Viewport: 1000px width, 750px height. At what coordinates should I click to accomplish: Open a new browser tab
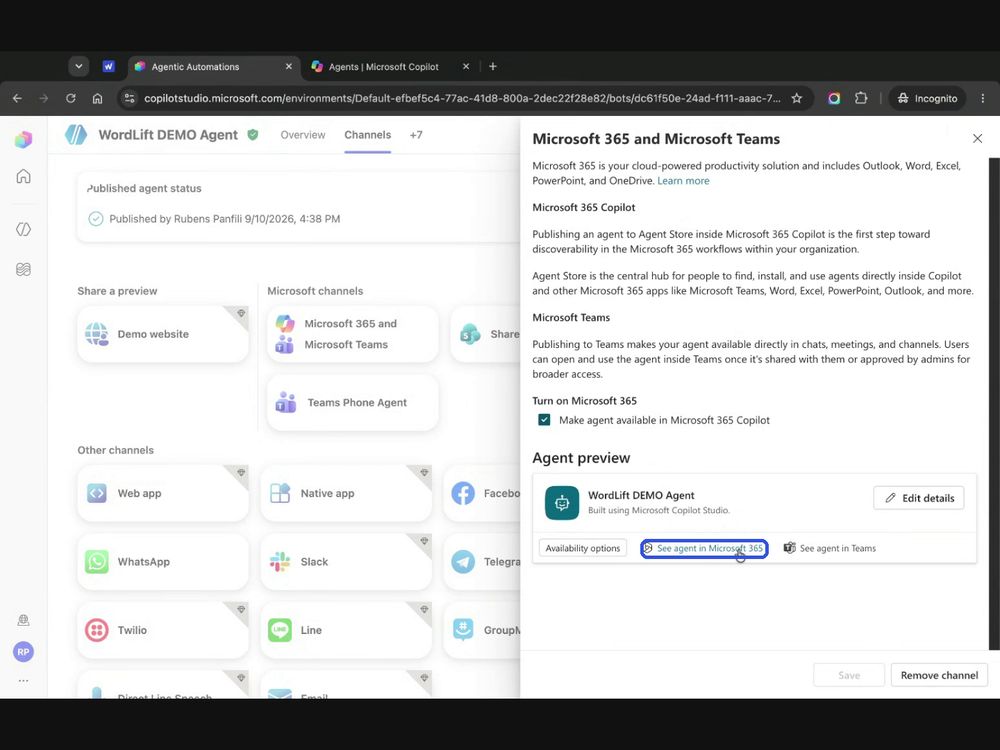(492, 66)
